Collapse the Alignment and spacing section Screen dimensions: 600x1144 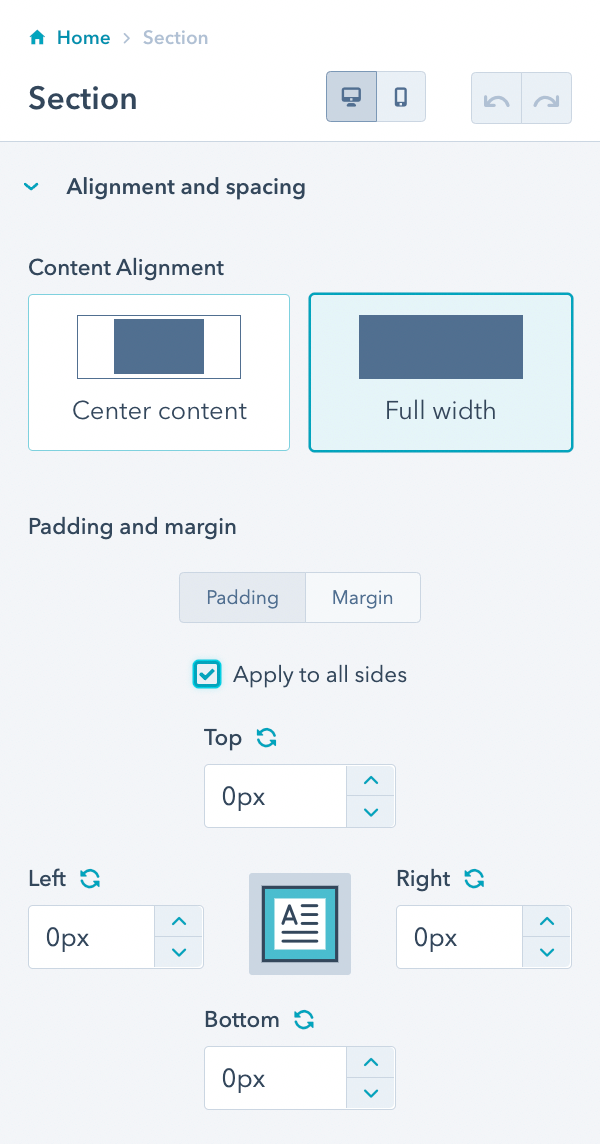31,187
